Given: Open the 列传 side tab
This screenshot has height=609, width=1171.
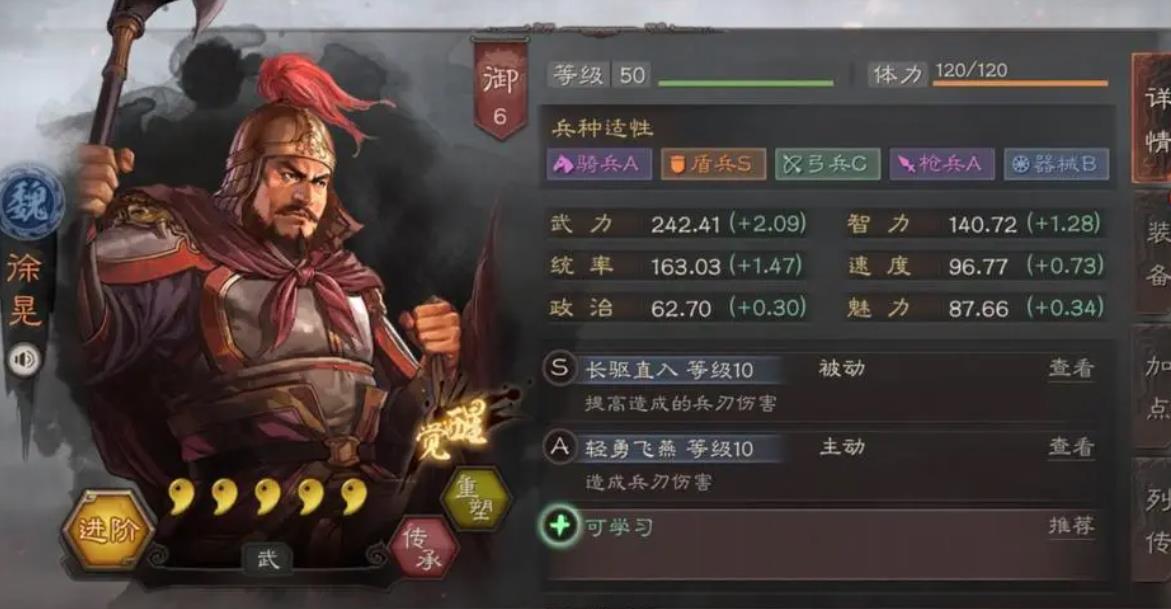Looking at the screenshot, I should [x=1154, y=520].
